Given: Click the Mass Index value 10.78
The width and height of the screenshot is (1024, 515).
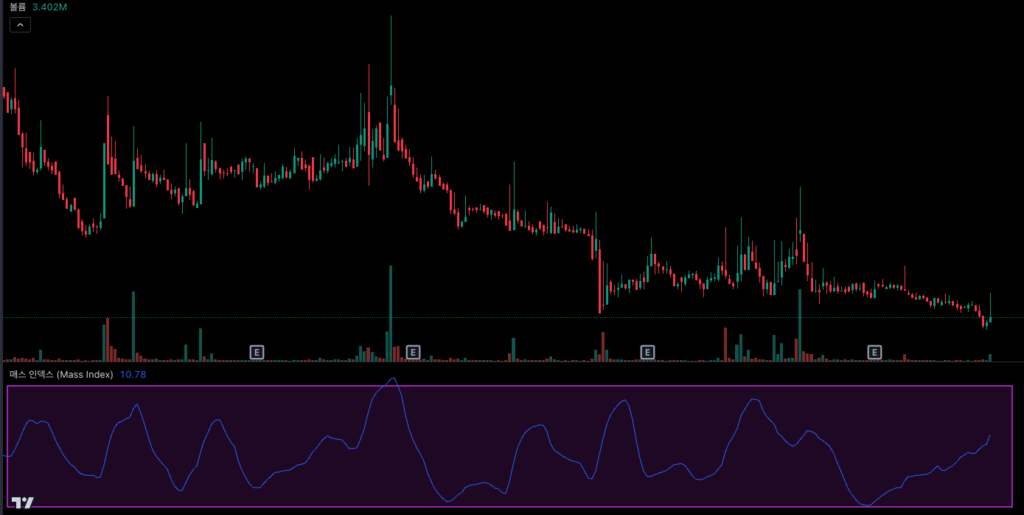Looking at the screenshot, I should pos(133,374).
